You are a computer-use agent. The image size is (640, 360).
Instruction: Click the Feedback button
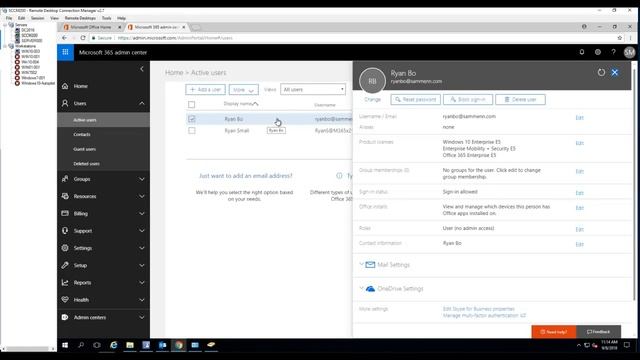click(x=598, y=332)
